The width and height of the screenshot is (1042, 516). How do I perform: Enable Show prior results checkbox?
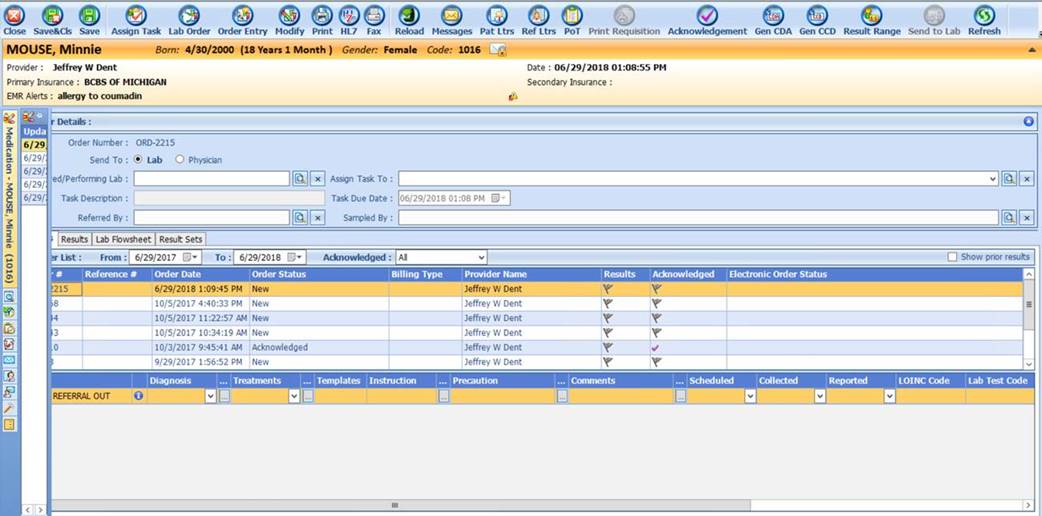(x=952, y=257)
